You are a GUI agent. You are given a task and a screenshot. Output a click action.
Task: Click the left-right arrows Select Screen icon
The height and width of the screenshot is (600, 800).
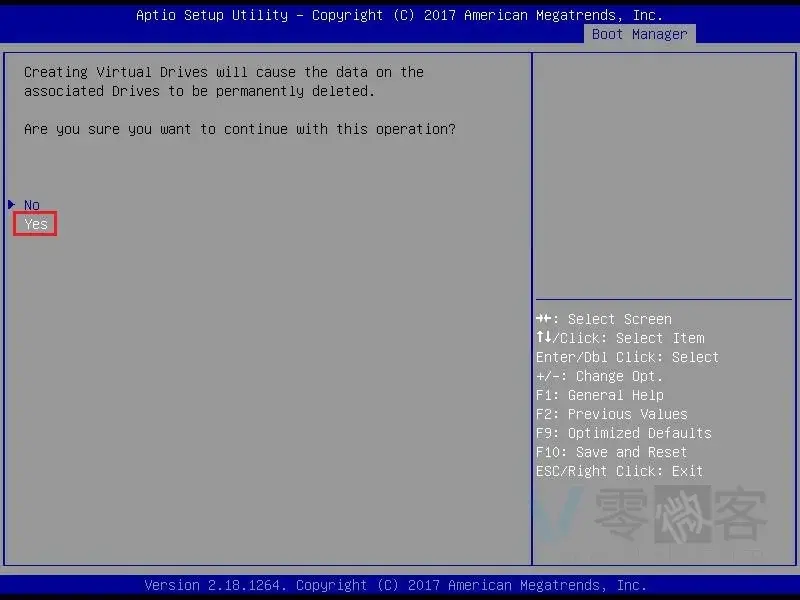545,319
